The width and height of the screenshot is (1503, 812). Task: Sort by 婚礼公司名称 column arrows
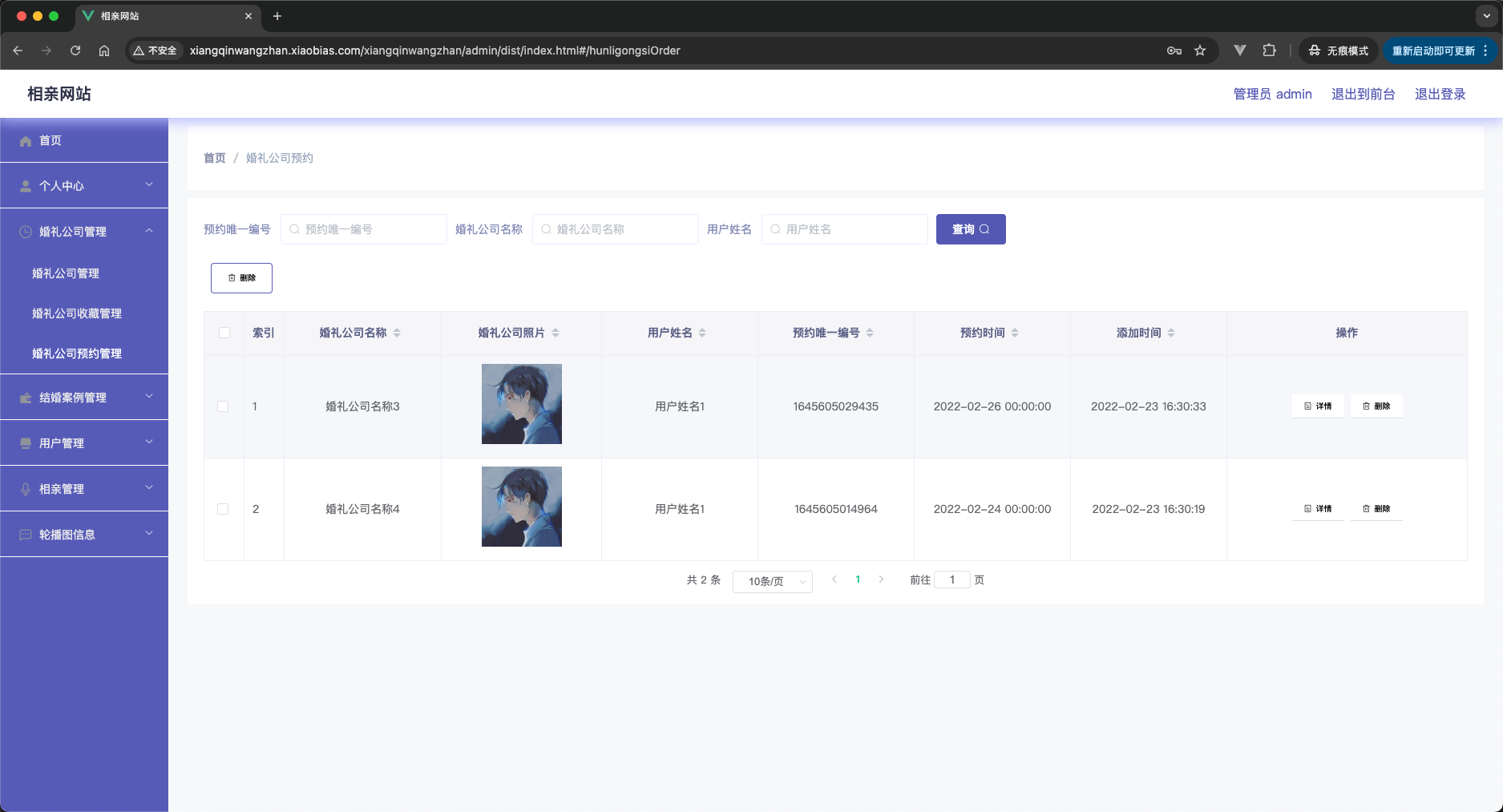pos(397,333)
